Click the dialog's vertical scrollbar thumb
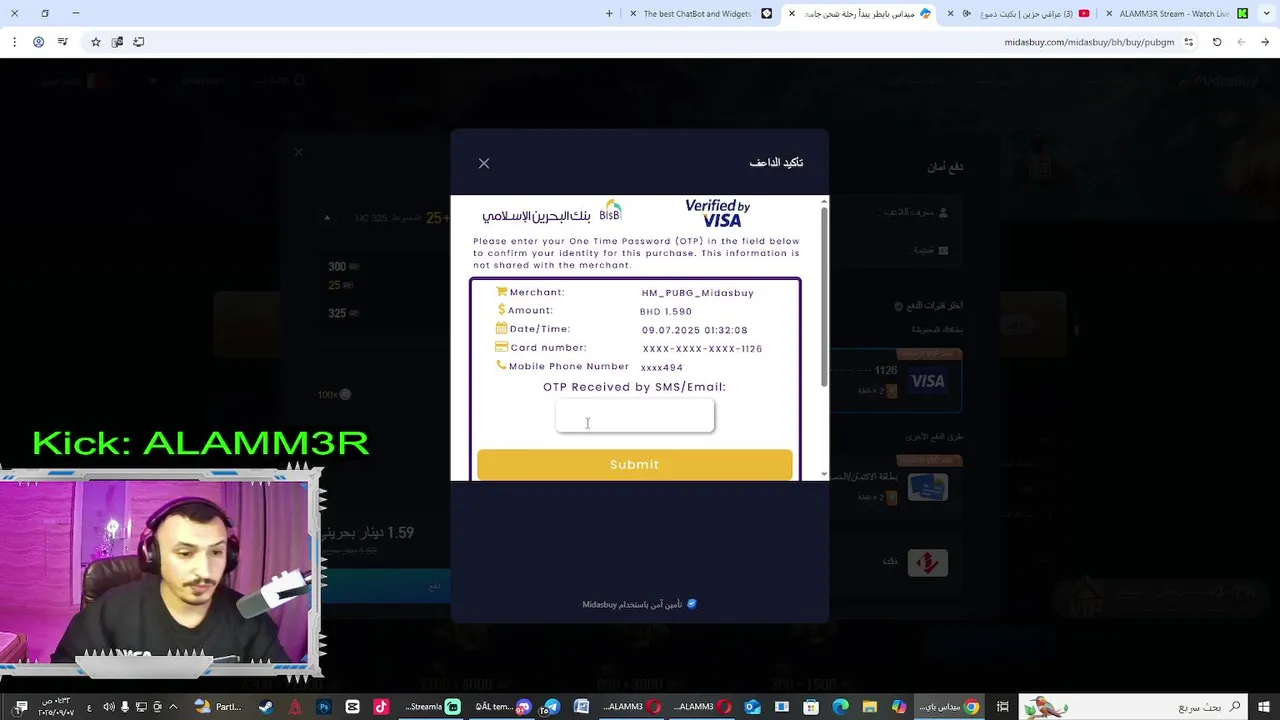 tap(824, 295)
